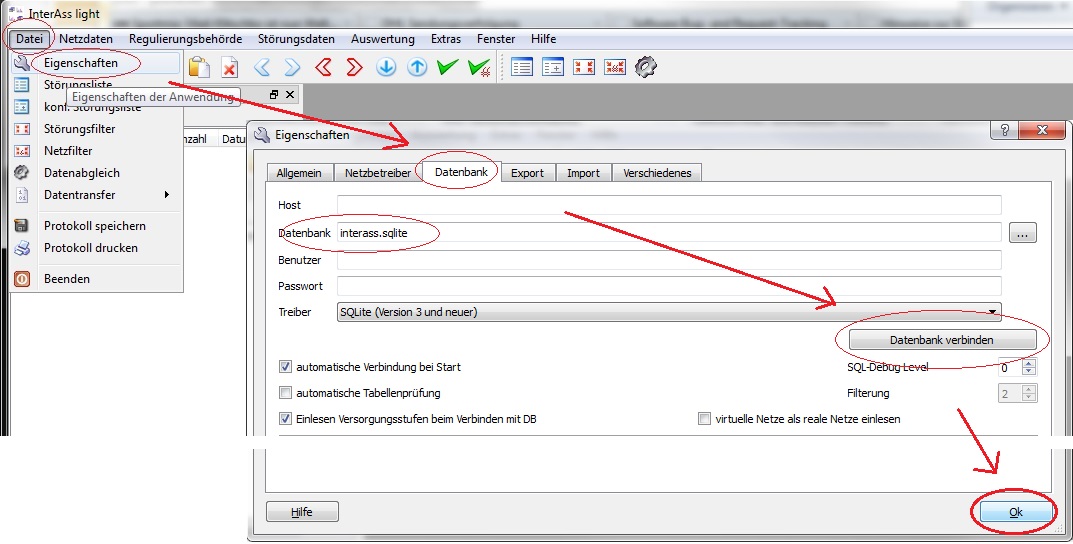This screenshot has width=1073, height=544.
Task: Decrease SQL-Debug Level with down arrow
Action: 1029,372
